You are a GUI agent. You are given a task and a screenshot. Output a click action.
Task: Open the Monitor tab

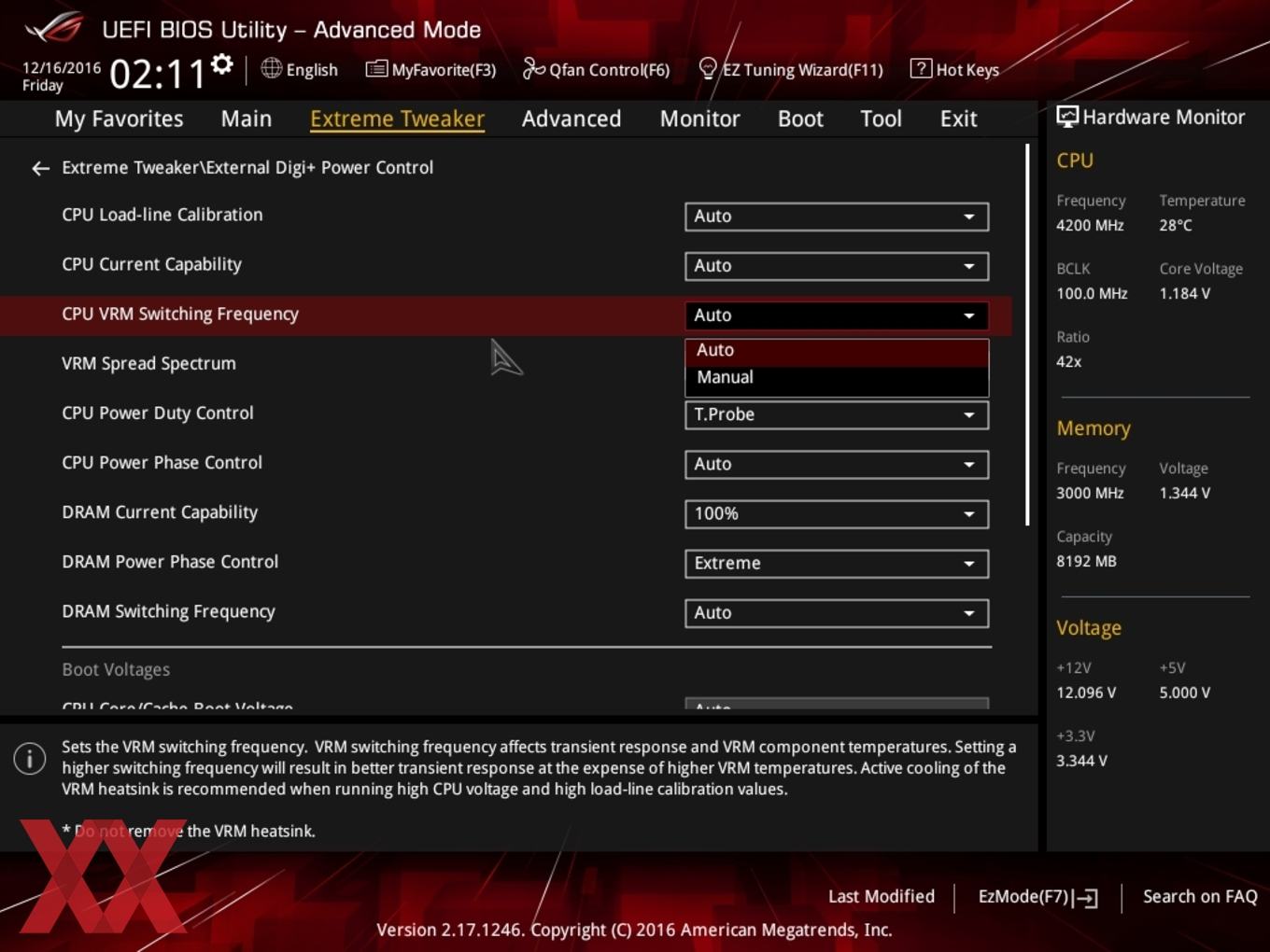point(699,119)
